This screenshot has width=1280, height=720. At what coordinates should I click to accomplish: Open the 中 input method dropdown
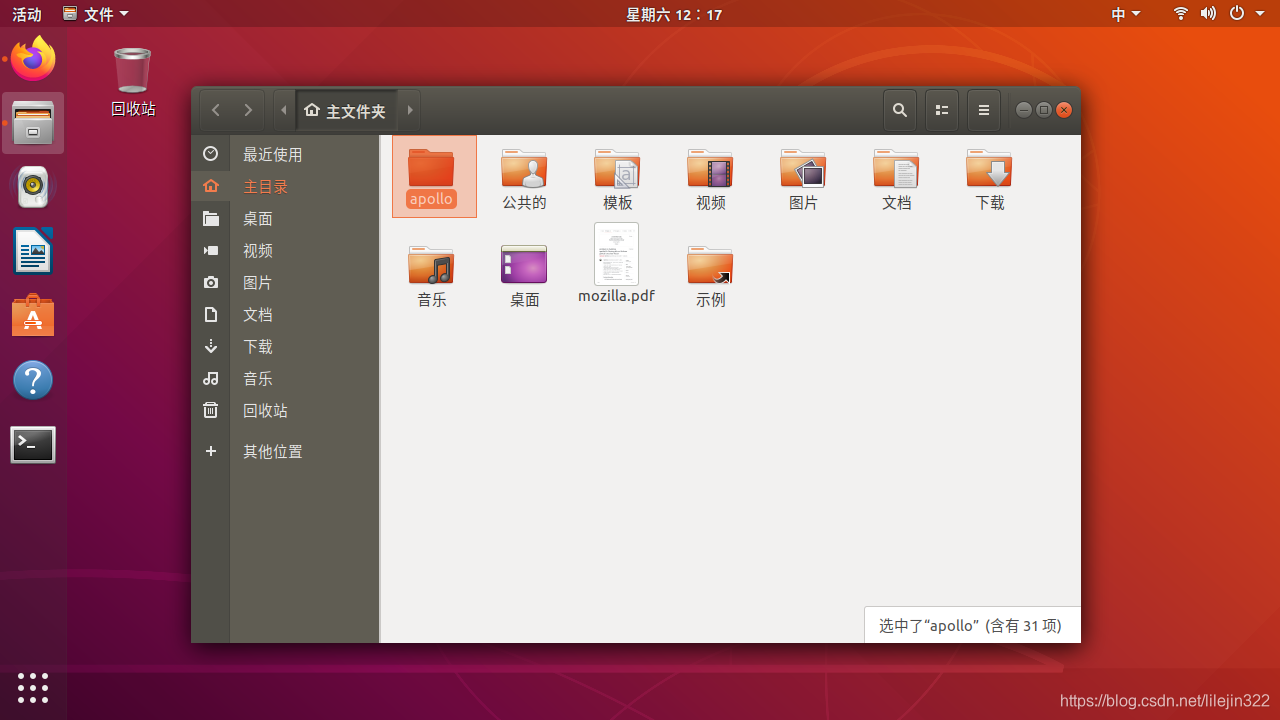pos(1126,14)
